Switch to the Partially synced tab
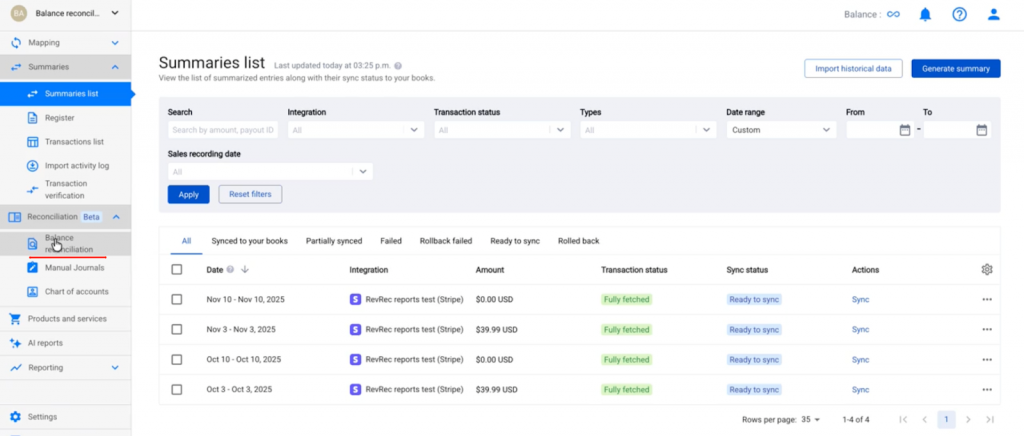The height and width of the screenshot is (436, 1024). [335, 241]
